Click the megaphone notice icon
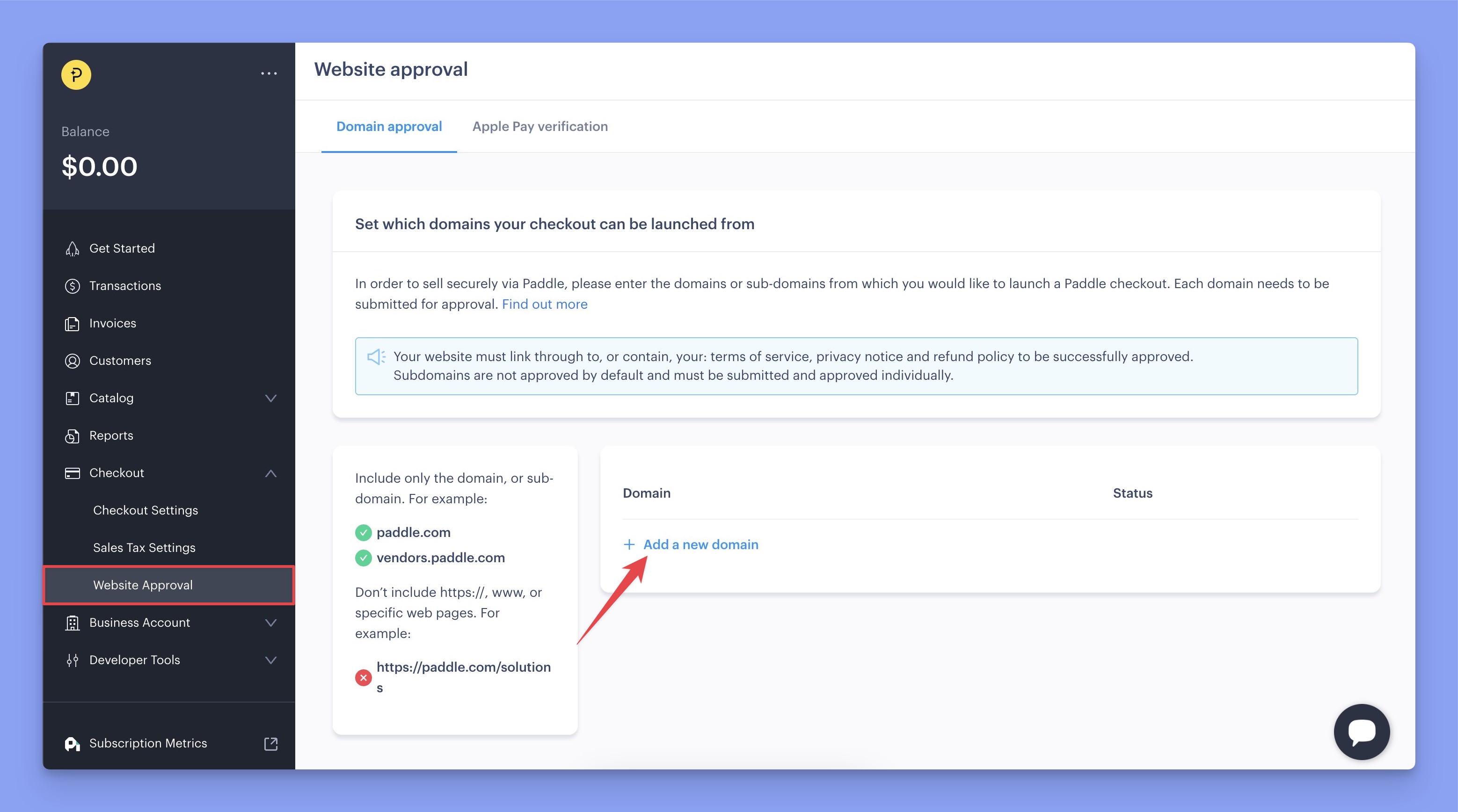The width and height of the screenshot is (1458, 812). tap(376, 356)
